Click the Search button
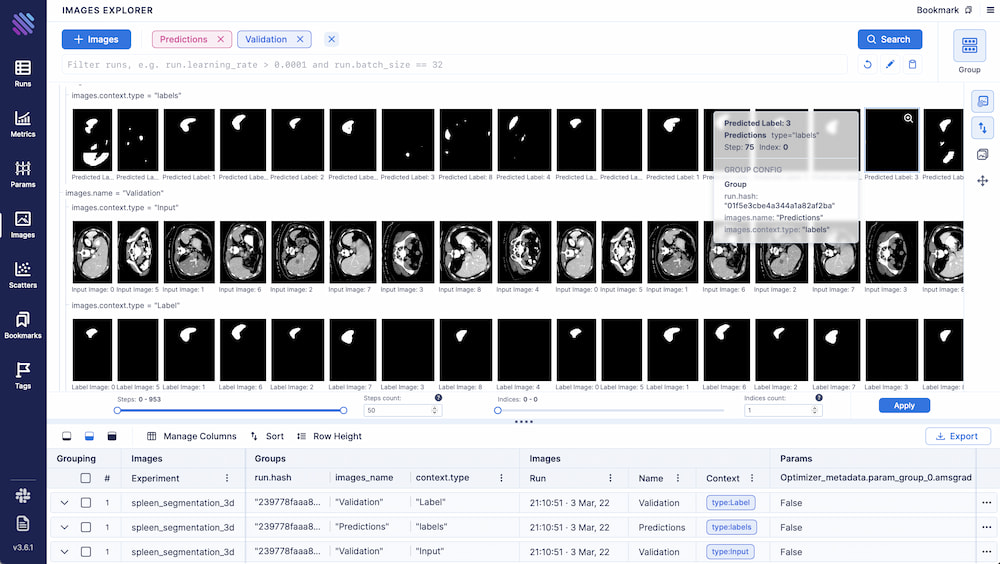1000x564 pixels. point(890,40)
